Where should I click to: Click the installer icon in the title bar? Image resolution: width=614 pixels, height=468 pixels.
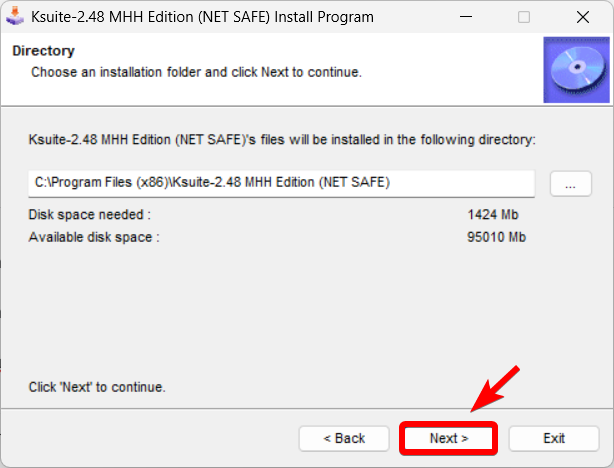pyautogui.click(x=14, y=17)
